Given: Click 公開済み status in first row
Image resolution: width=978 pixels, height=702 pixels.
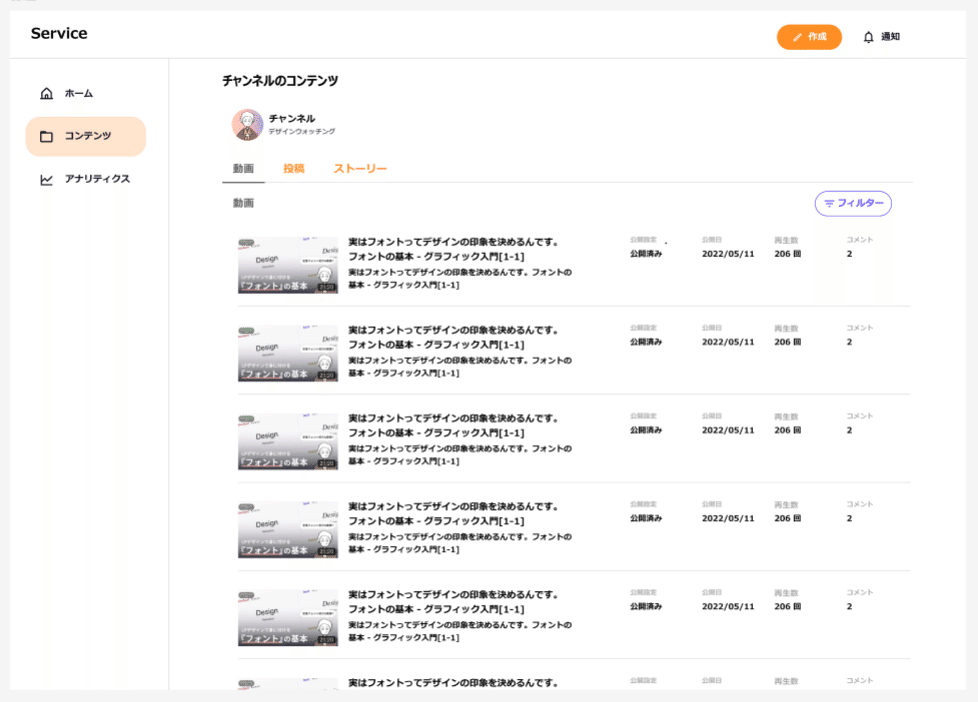Looking at the screenshot, I should [646, 254].
